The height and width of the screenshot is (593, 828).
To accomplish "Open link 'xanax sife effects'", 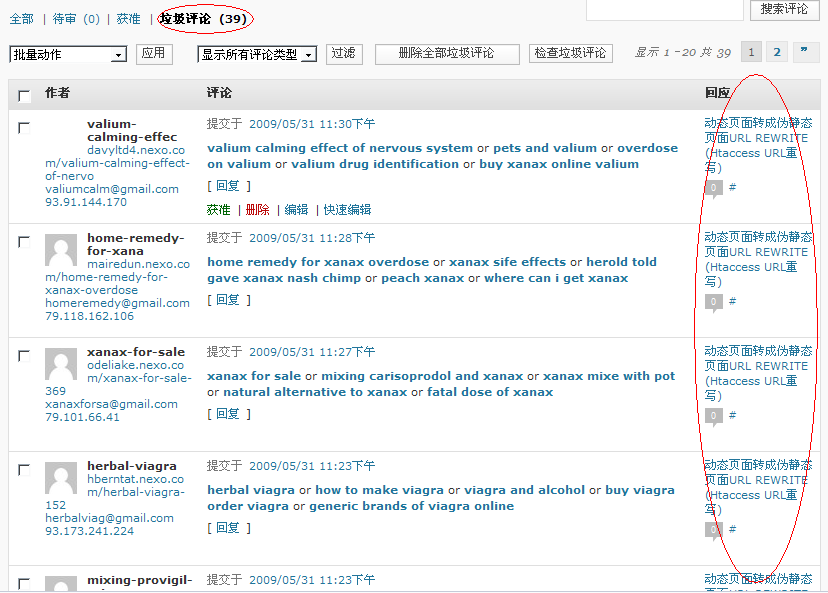I will coord(507,262).
